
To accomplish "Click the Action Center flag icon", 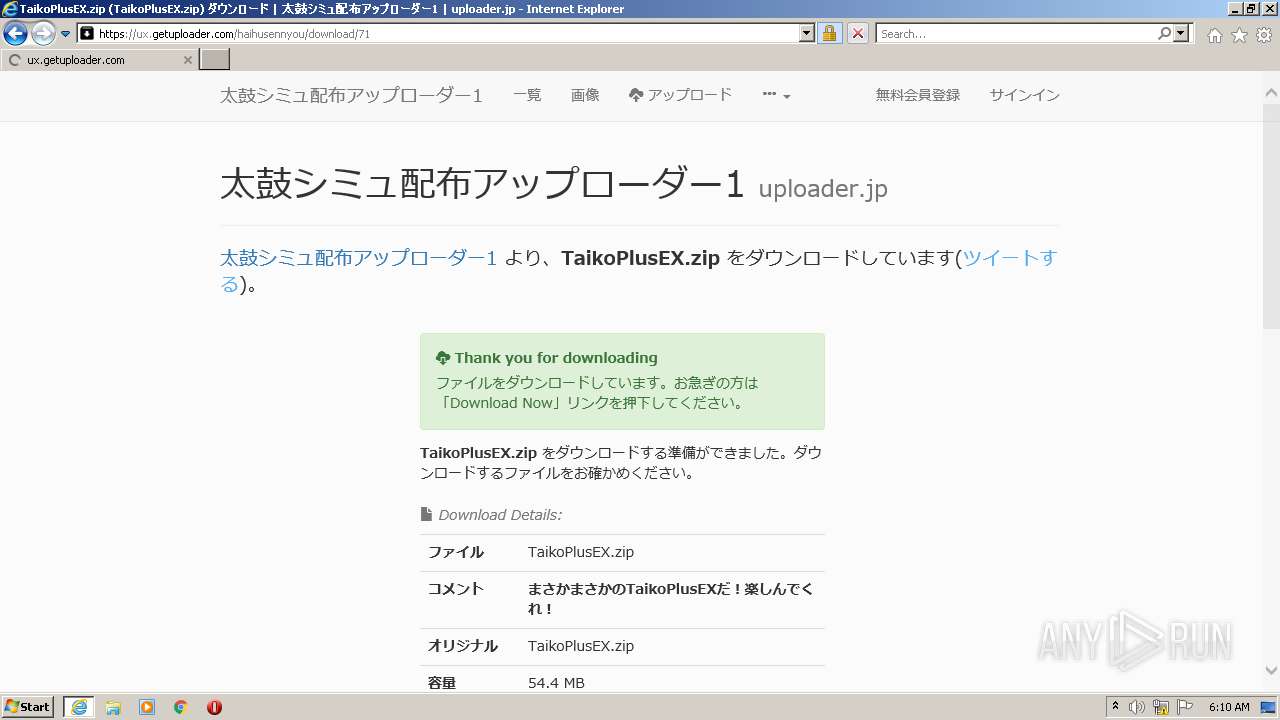I will pyautogui.click(x=1185, y=707).
